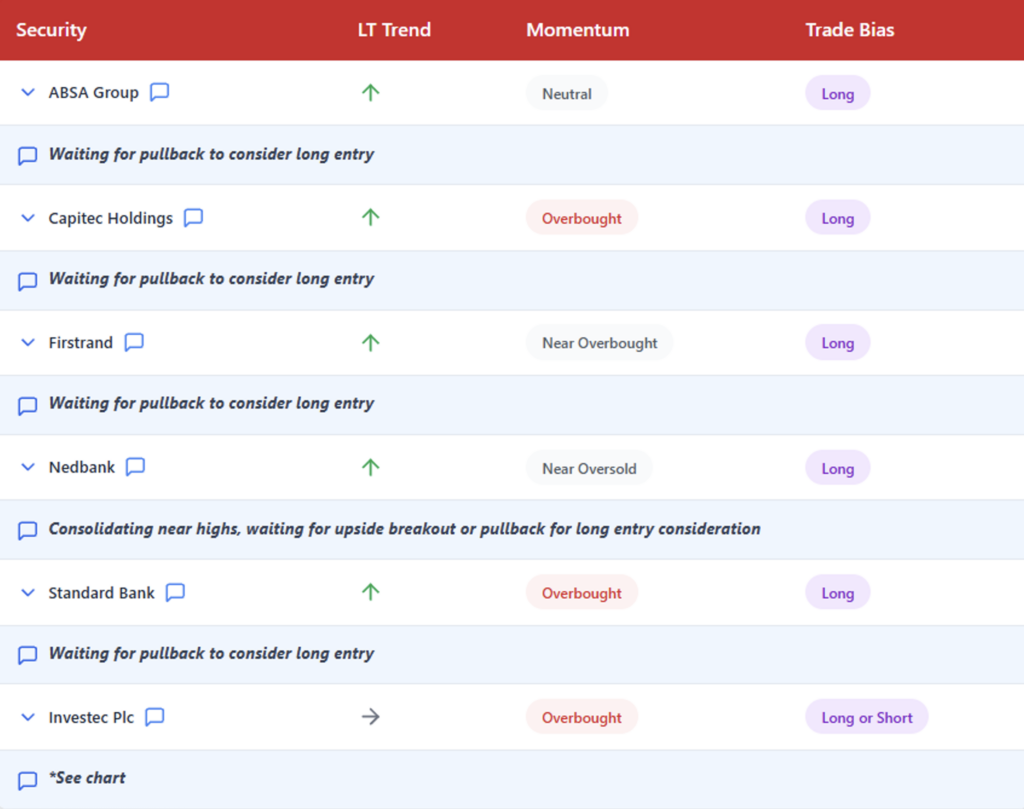Click comment icon next to ABSA Group

tap(159, 92)
